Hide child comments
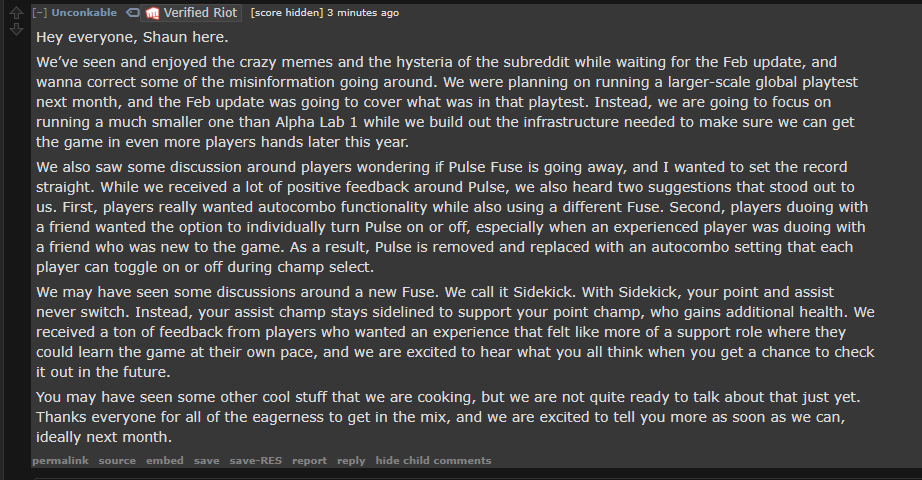The image size is (922, 480). click(433, 461)
